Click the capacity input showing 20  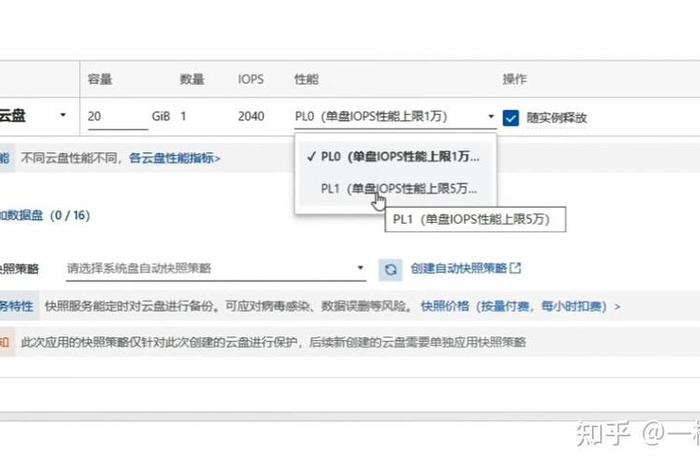coord(118,116)
